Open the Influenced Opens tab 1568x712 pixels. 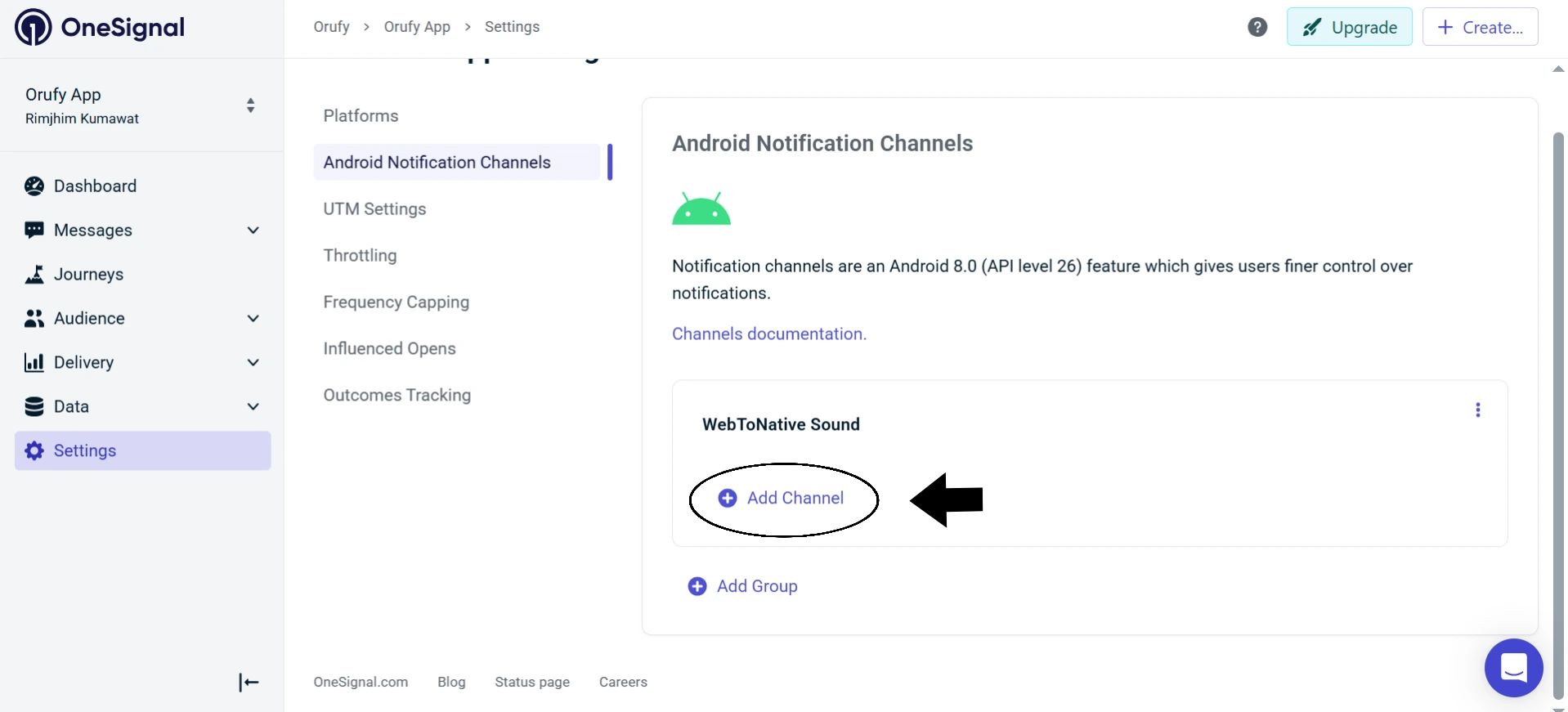click(x=389, y=349)
